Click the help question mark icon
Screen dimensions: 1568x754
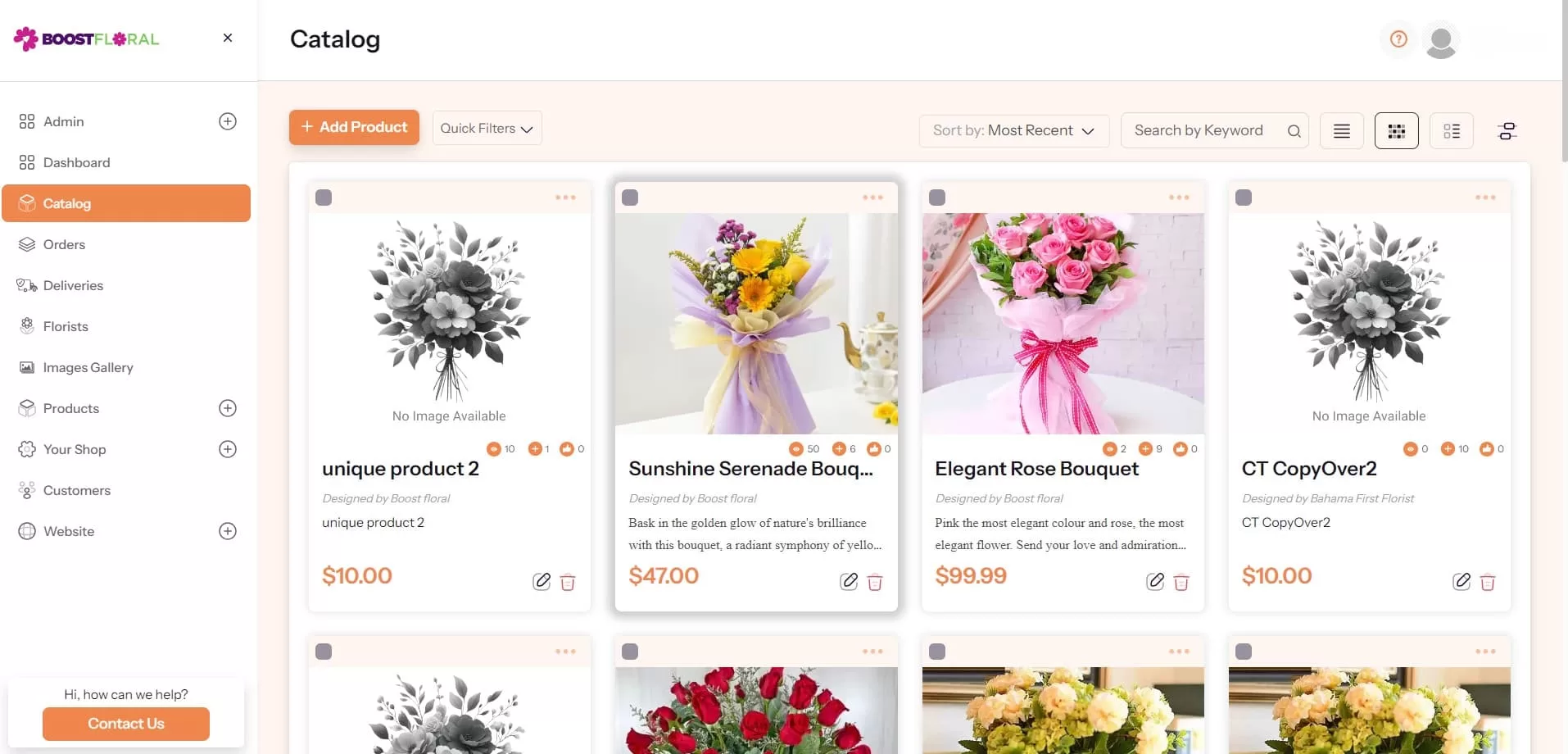click(1398, 39)
